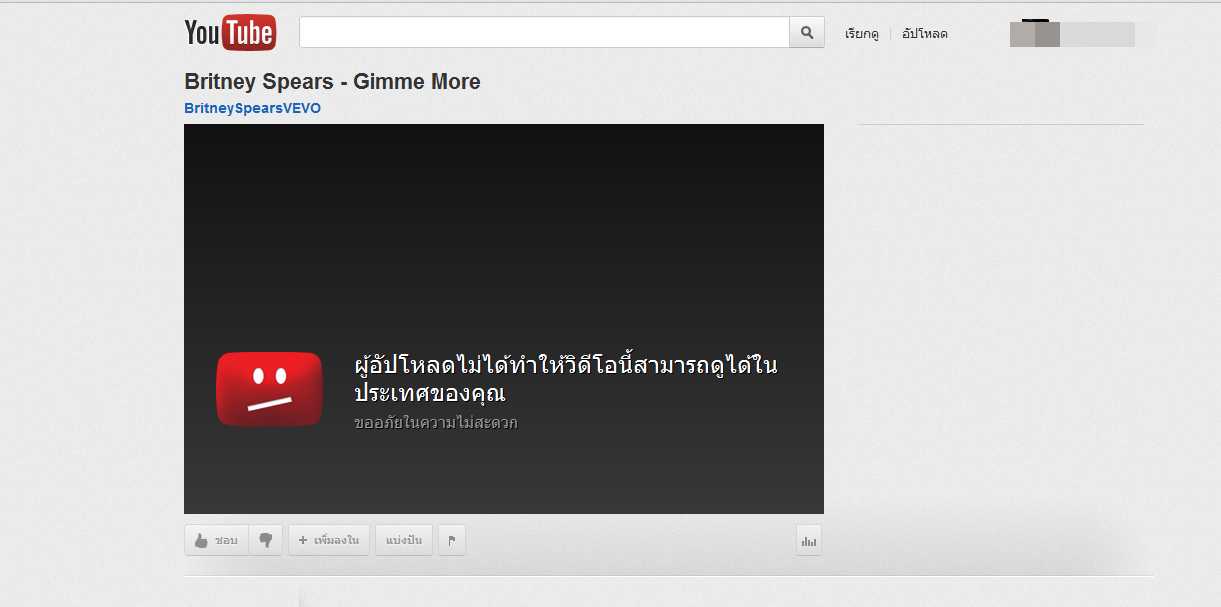Click the แบ่งปัน (Share) button
This screenshot has height=607, width=1221.
[x=404, y=540]
